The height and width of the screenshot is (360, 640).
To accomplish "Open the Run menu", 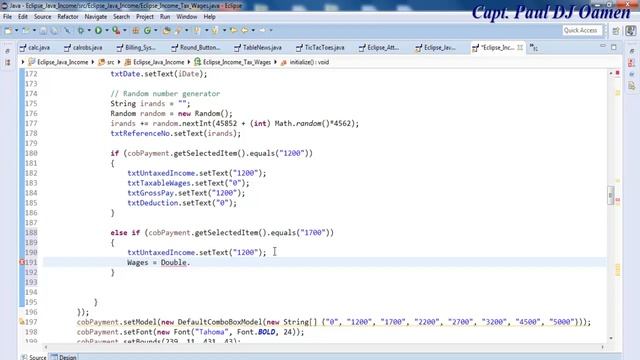I will click(165, 17).
